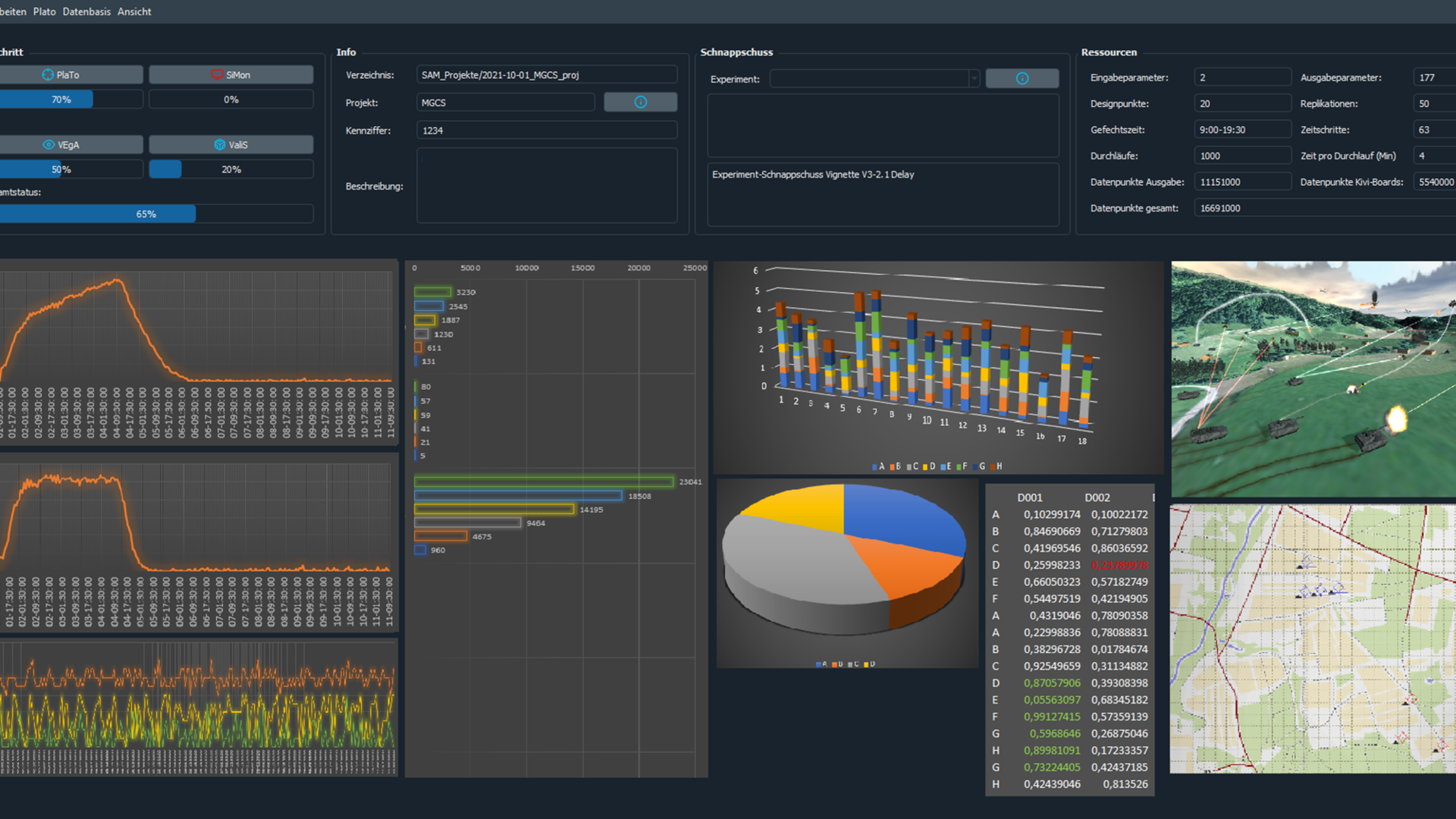Click the Kennziffer field showing 1234

coord(546,130)
